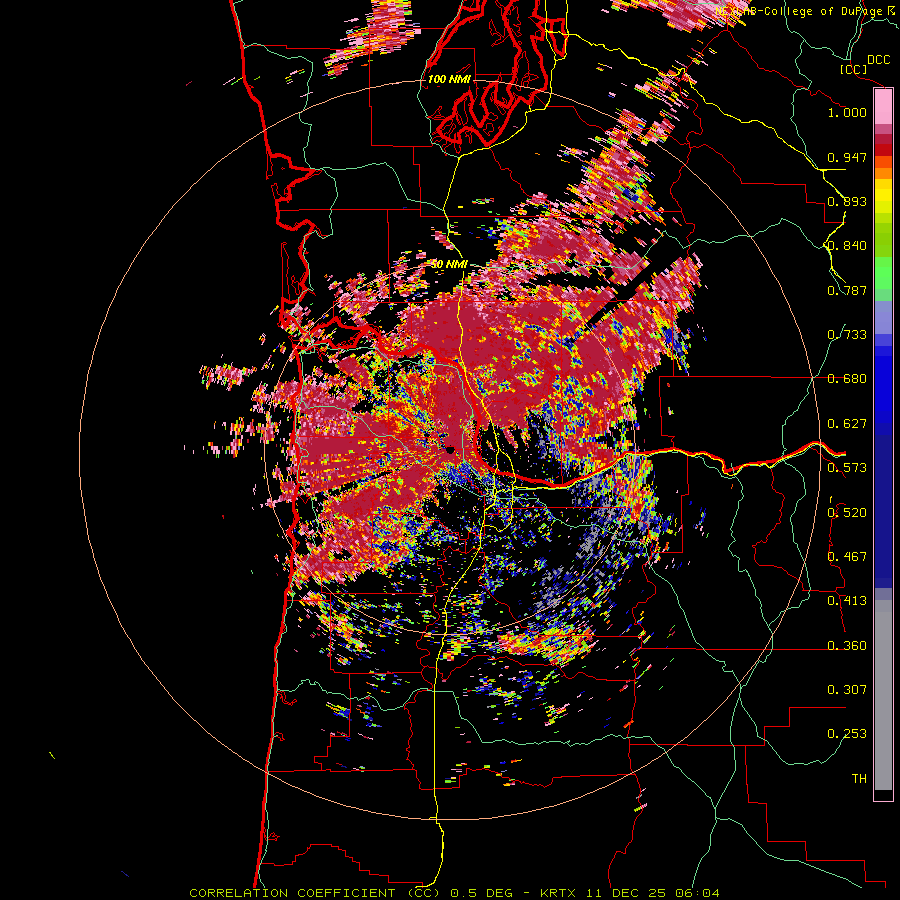Click the CORRELATION COEFFICIENT (CC) caption text
The image size is (900, 900).
315,893
